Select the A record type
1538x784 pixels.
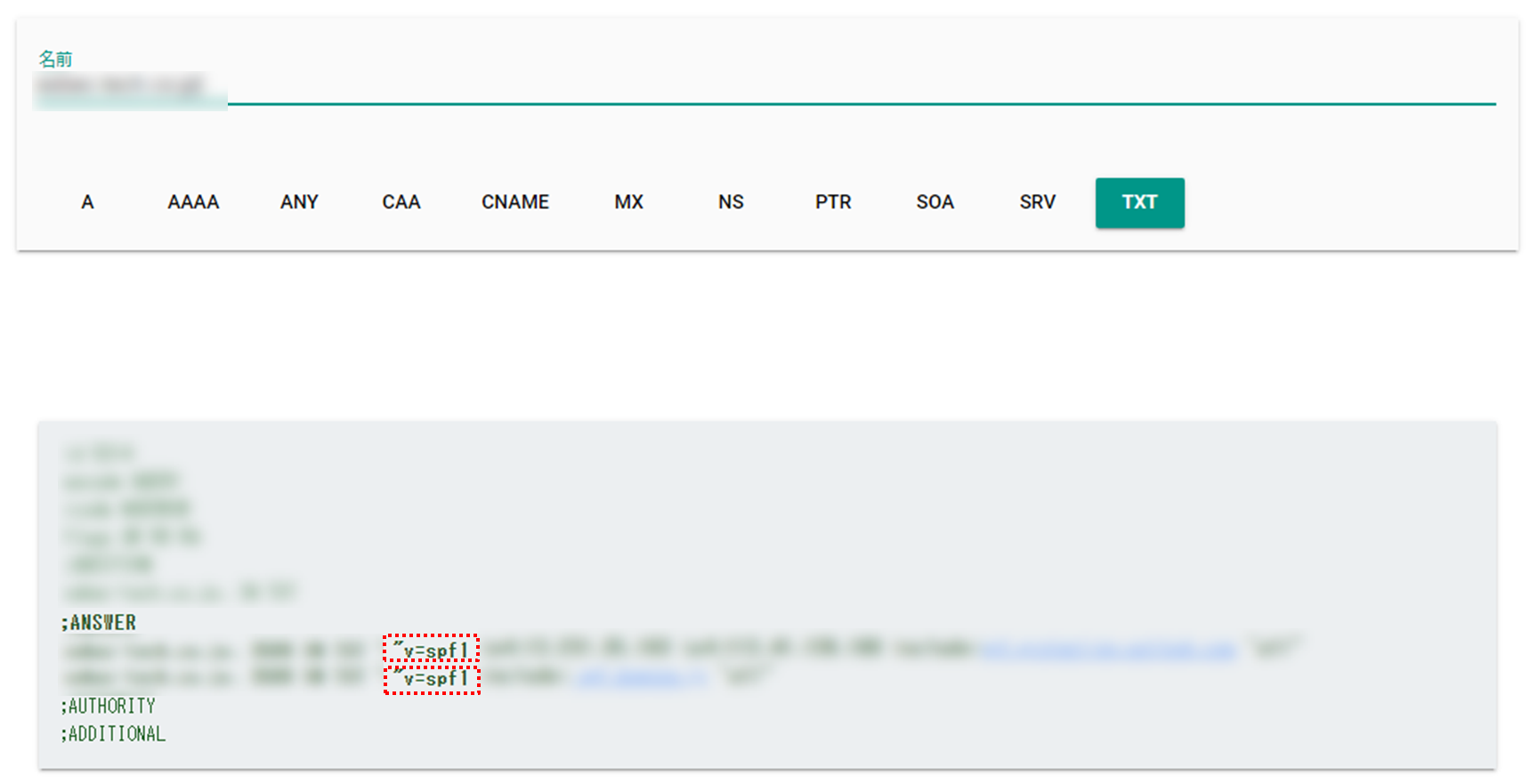87,203
